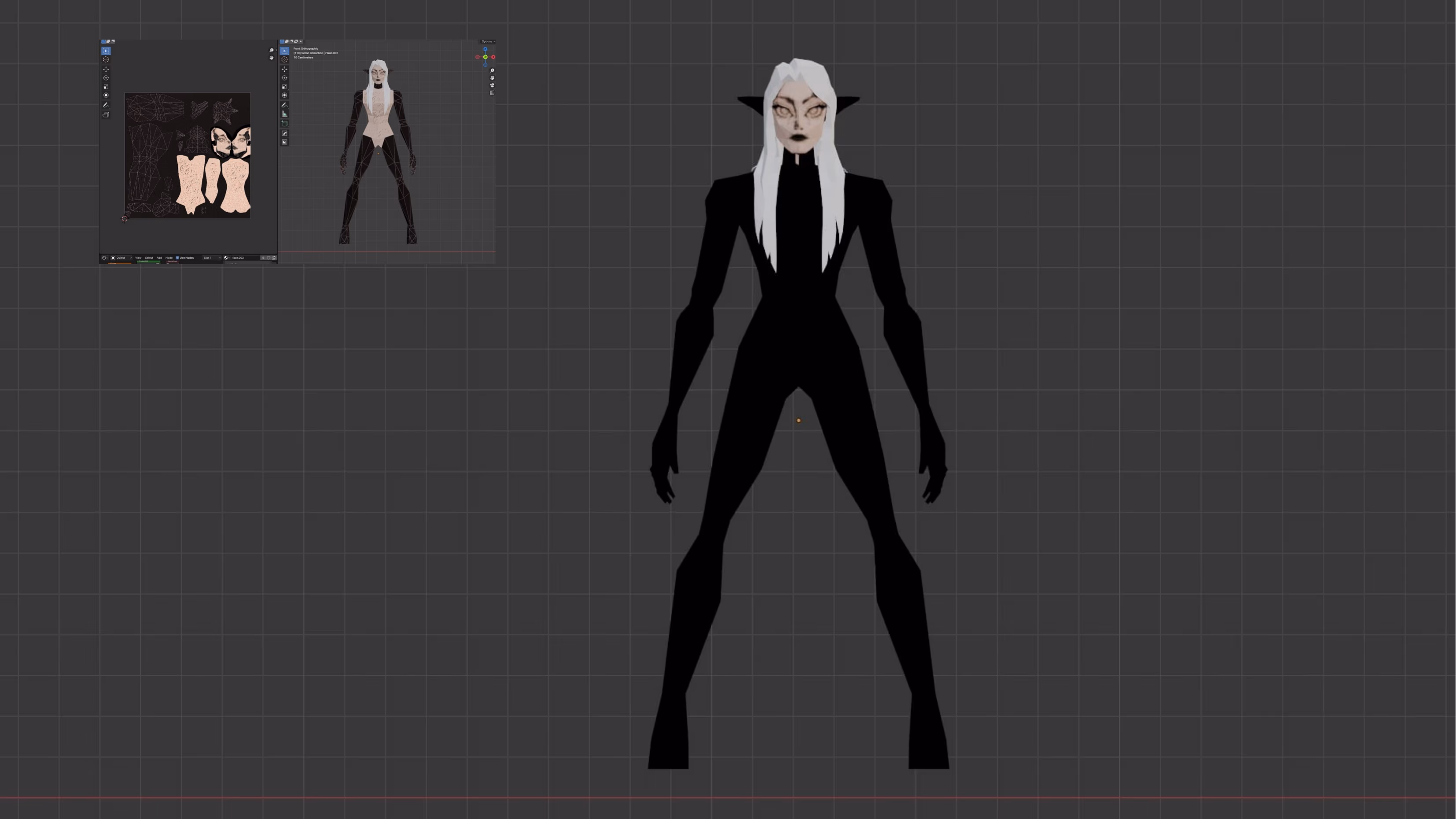Click the Add Cube tool icon
1456x819 pixels.
point(284,123)
